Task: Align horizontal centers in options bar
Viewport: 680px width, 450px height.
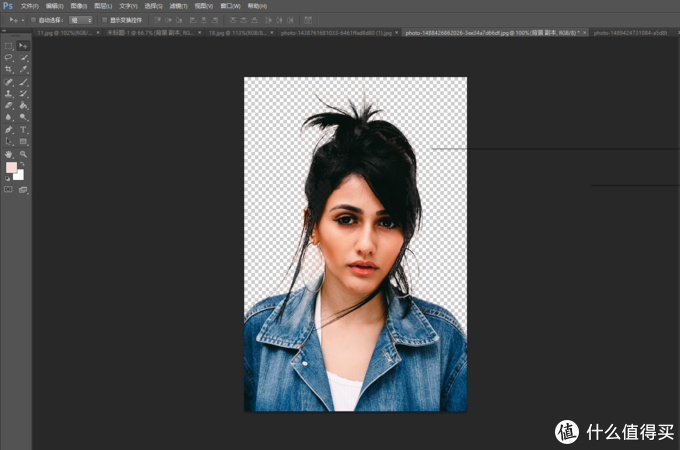Action: tap(204, 20)
